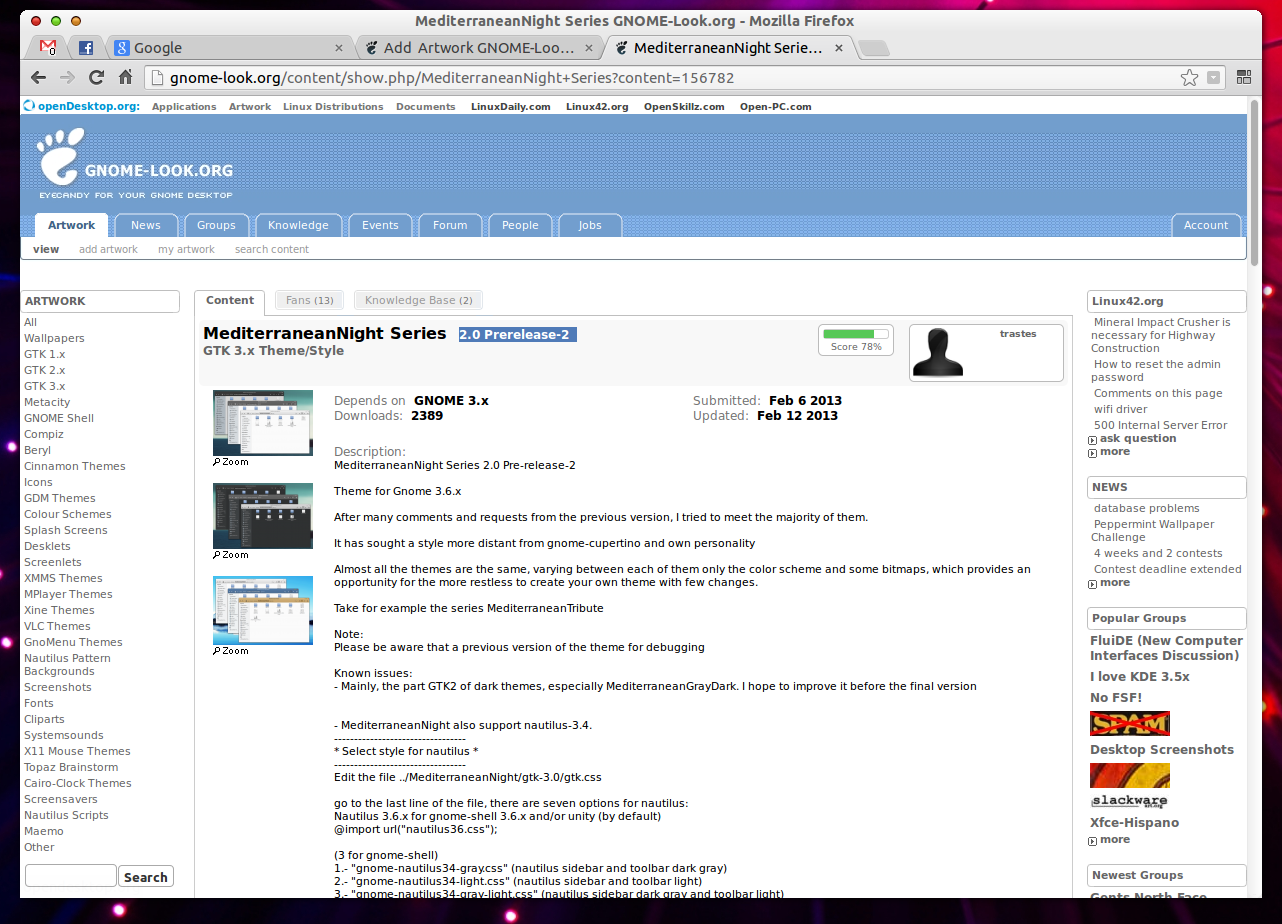Open the Open-PC.com link
Image resolution: width=1282 pixels, height=924 pixels.
776,106
